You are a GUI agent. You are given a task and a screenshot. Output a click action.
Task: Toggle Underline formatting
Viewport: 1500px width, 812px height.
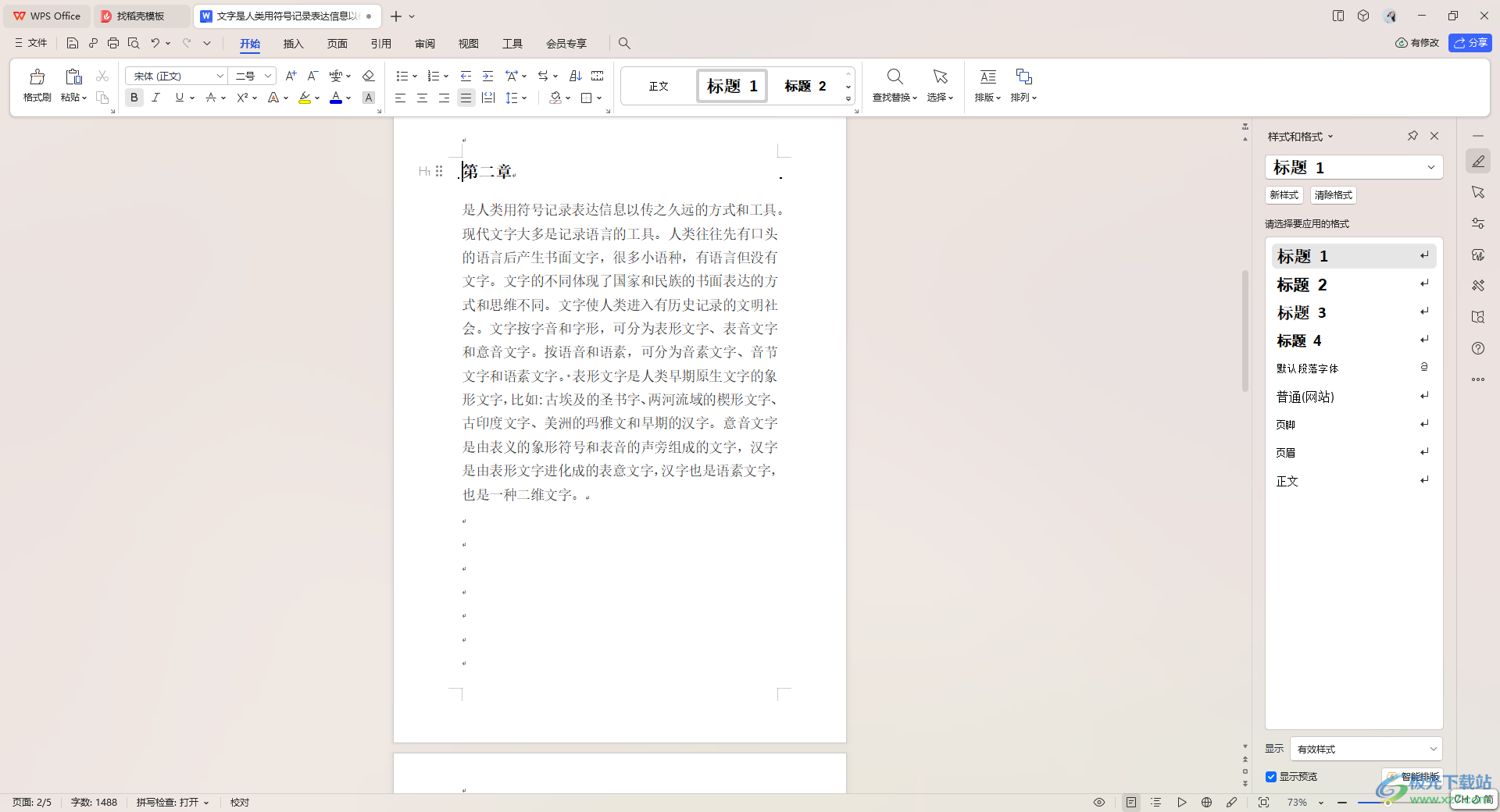coord(180,98)
